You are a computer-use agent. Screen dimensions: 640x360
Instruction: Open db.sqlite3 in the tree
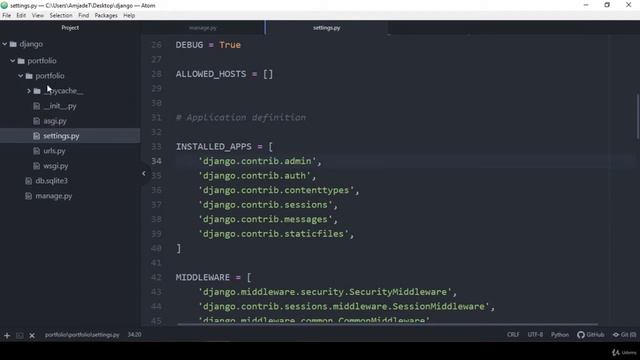(x=51, y=181)
